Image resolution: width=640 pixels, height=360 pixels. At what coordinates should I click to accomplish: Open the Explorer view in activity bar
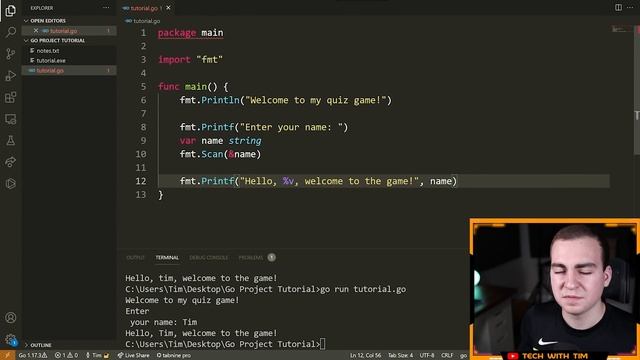pyautogui.click(x=11, y=10)
